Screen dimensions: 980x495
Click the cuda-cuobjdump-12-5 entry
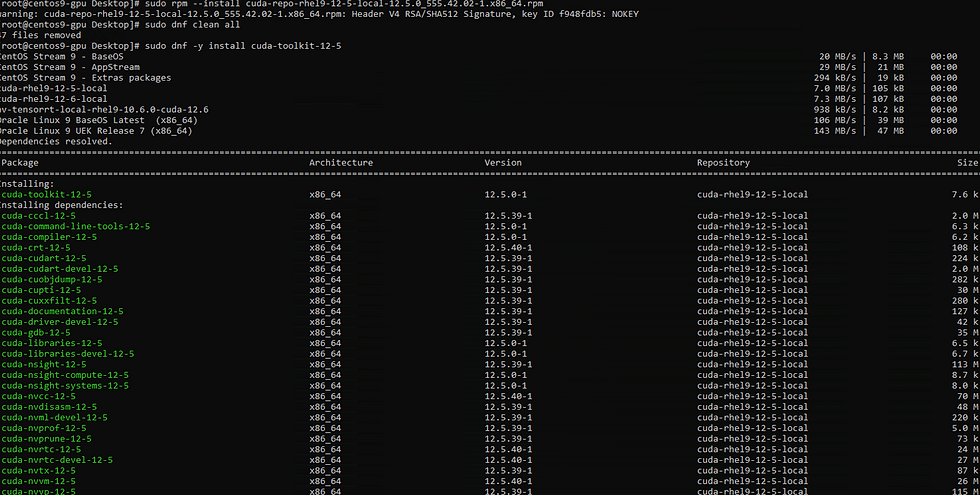52,279
